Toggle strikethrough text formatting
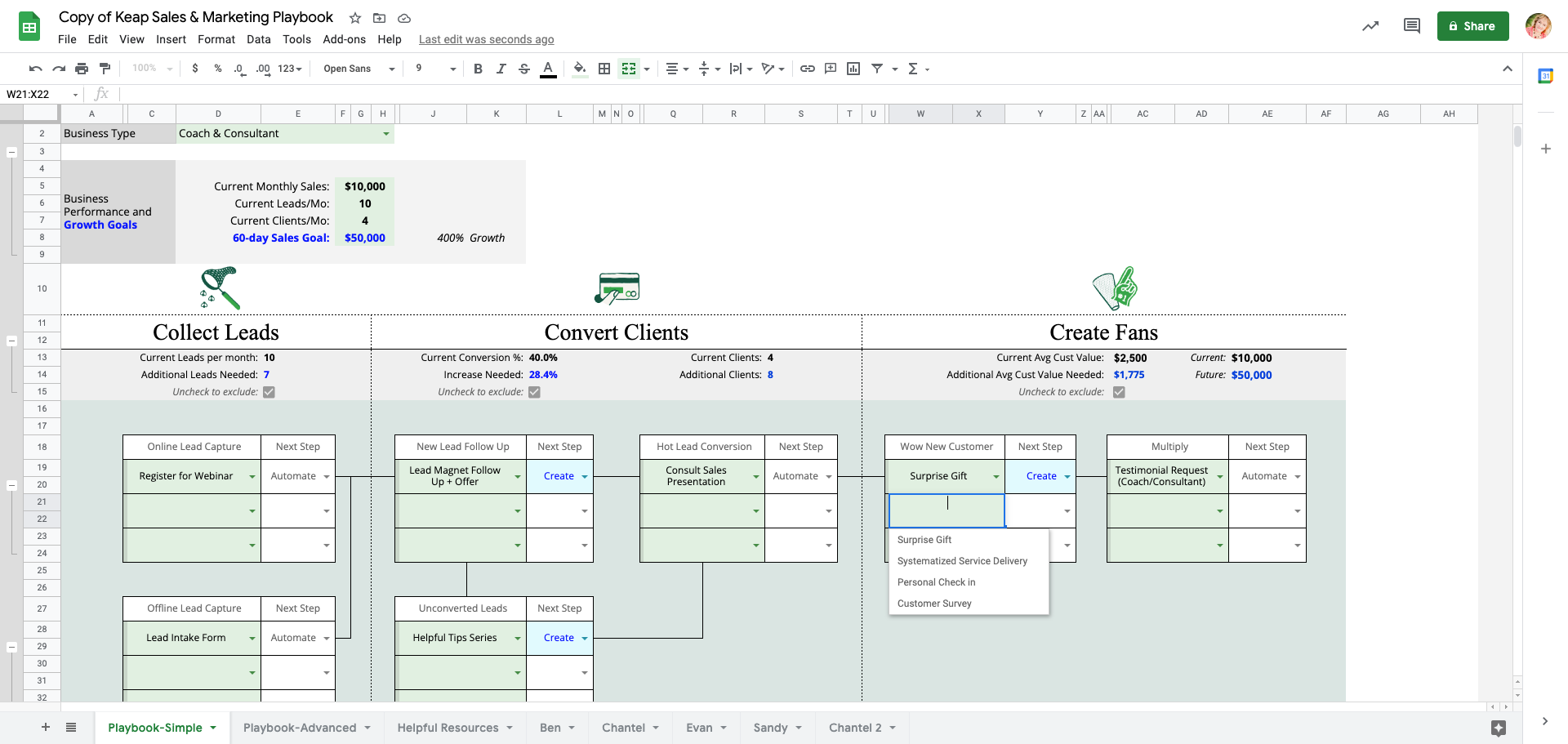The image size is (1568, 744). point(524,69)
